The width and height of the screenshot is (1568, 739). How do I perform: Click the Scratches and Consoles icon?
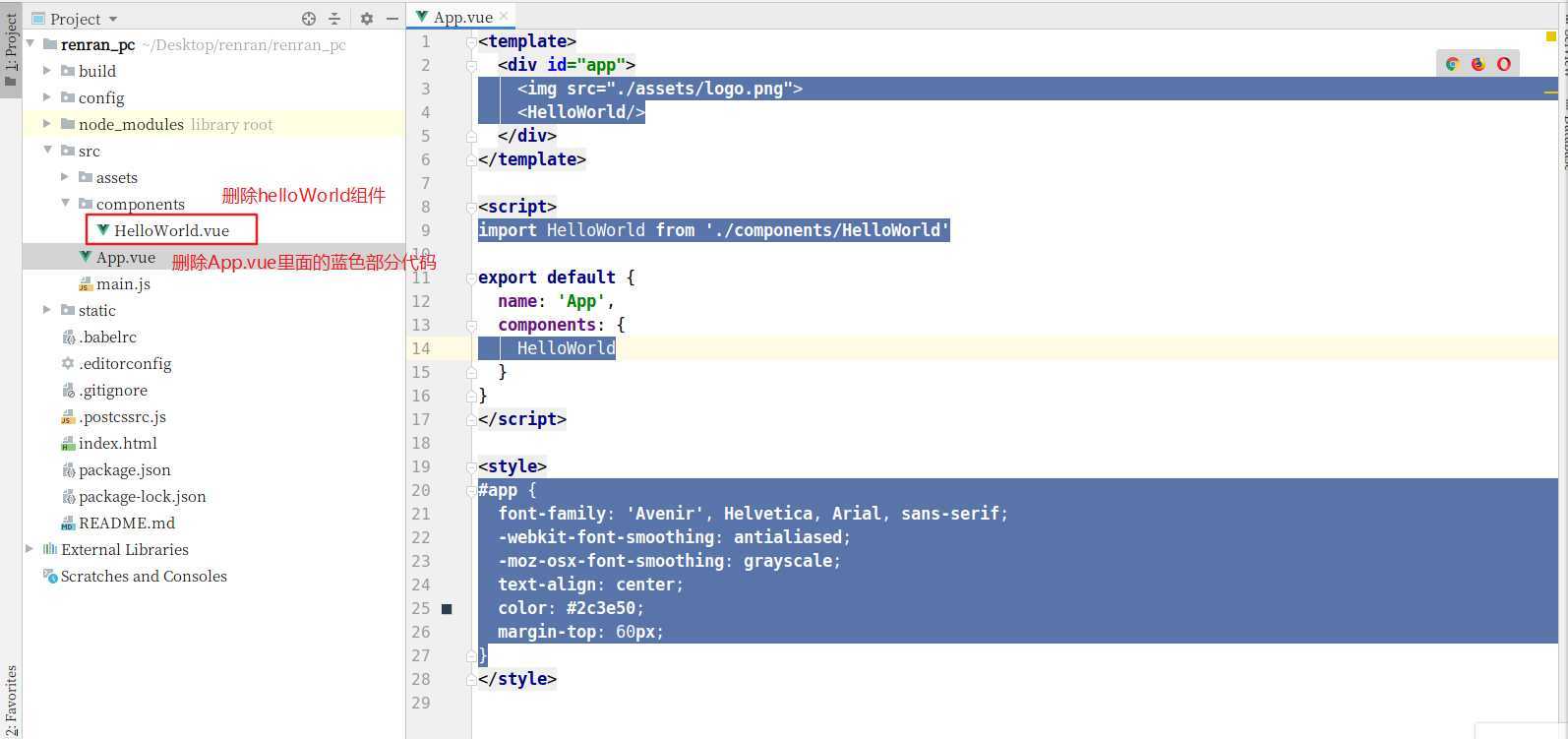[50, 577]
